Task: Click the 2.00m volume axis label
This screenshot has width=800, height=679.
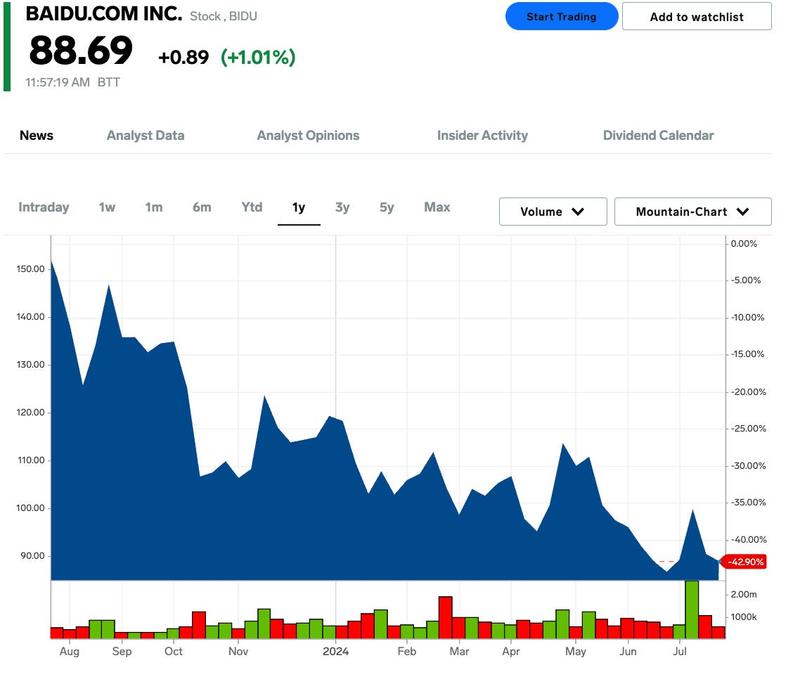Action: (x=744, y=594)
